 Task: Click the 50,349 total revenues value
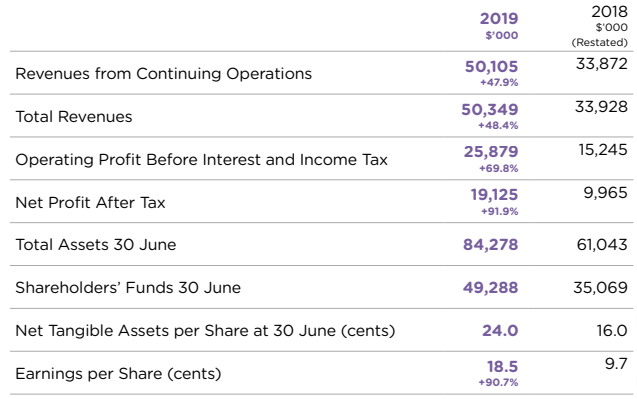(490, 109)
